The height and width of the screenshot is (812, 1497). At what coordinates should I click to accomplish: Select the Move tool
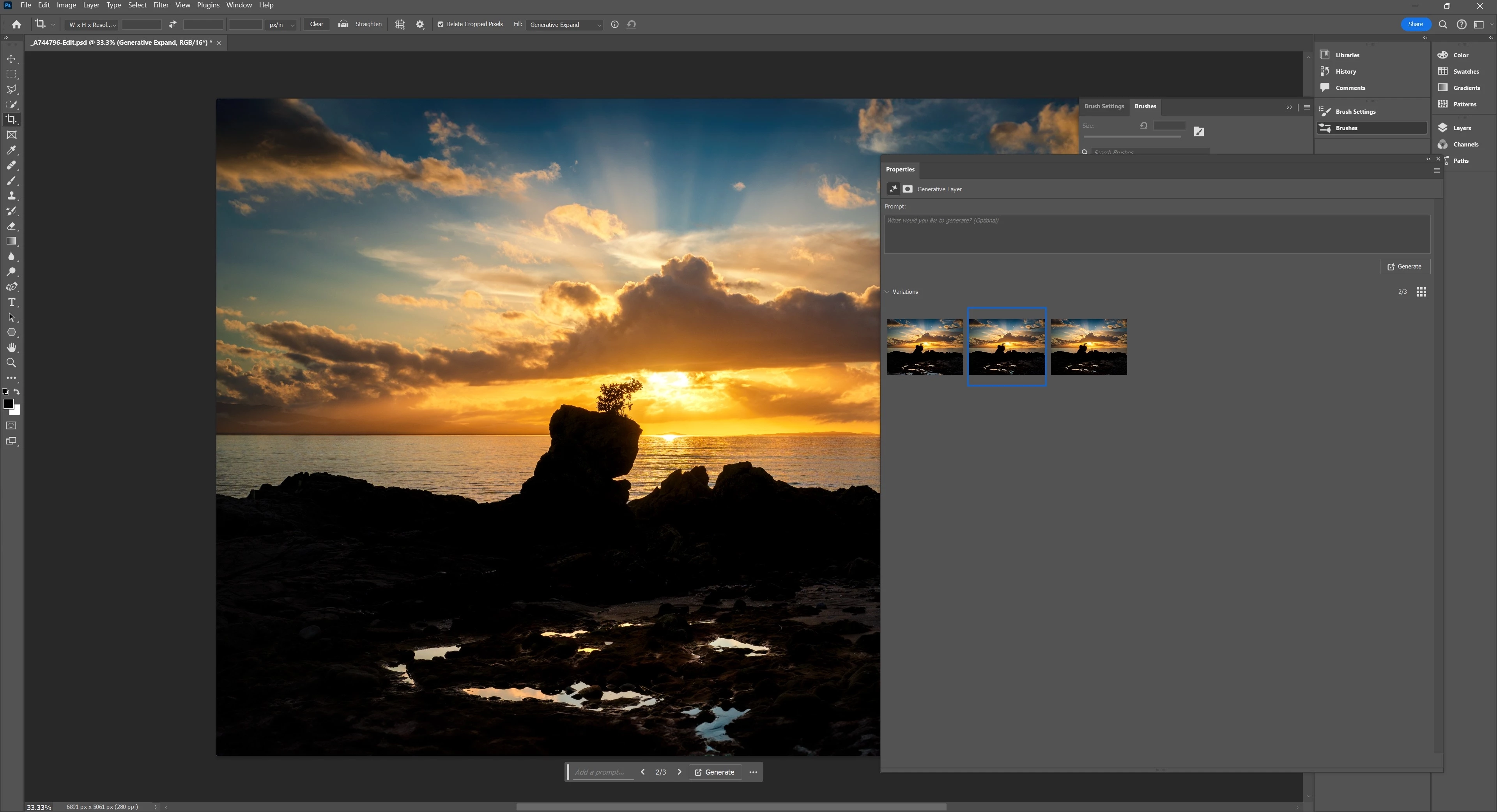[11, 59]
